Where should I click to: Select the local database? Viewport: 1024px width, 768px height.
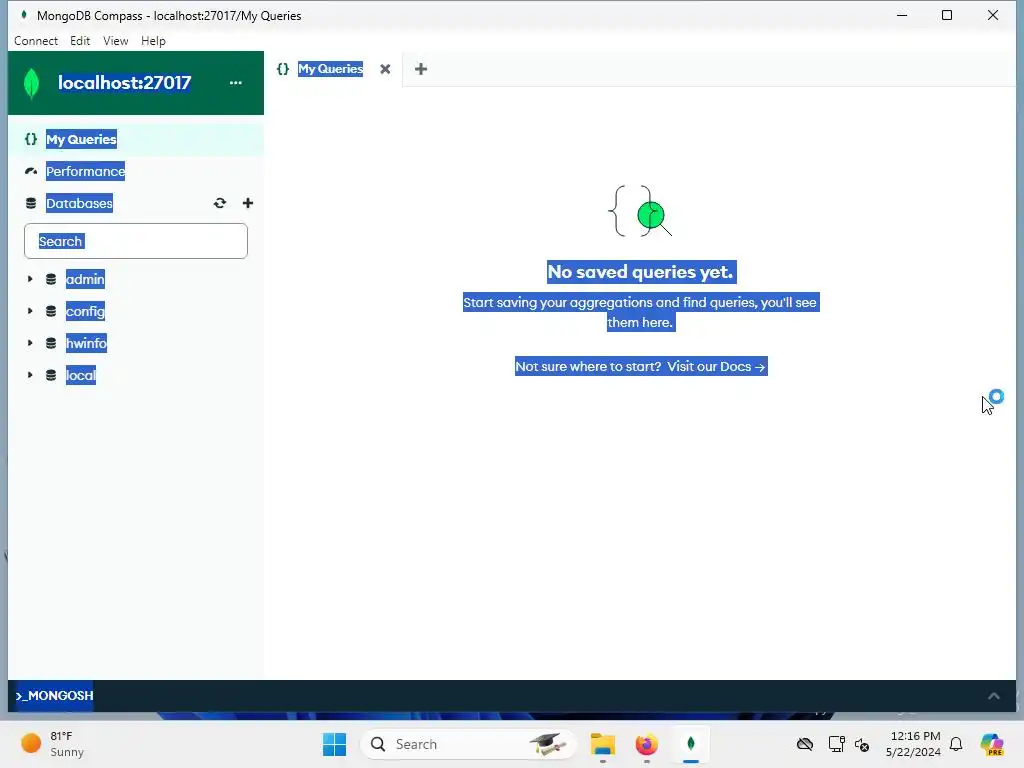81,376
